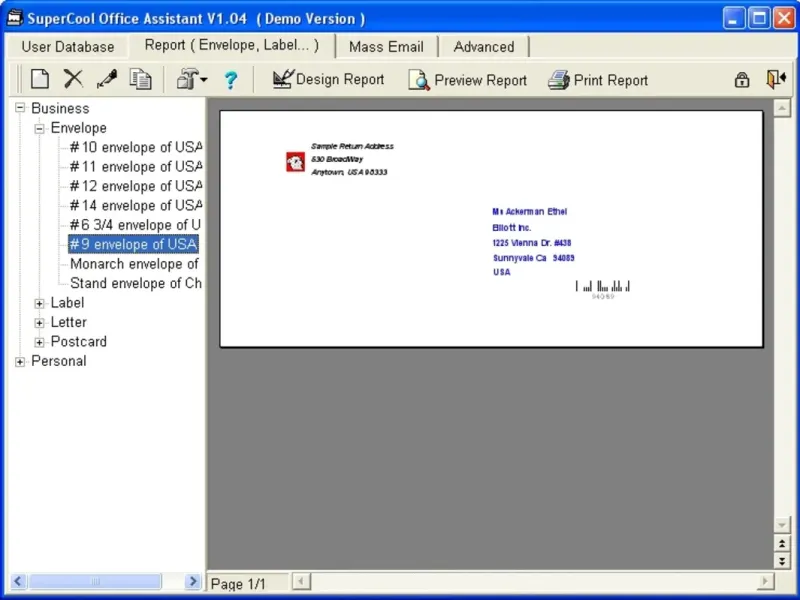Click the Sunnyvale Ca 94089 line

[x=534, y=258]
